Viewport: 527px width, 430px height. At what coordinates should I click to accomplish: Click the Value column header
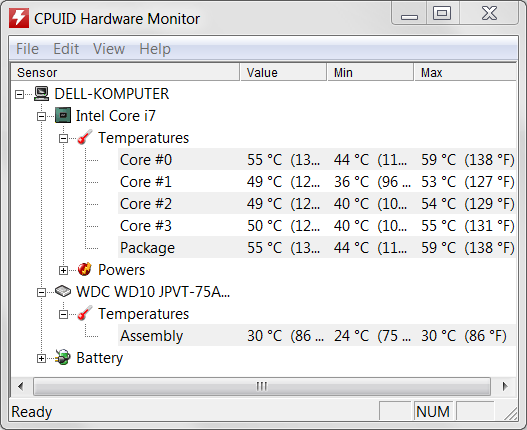(x=283, y=73)
